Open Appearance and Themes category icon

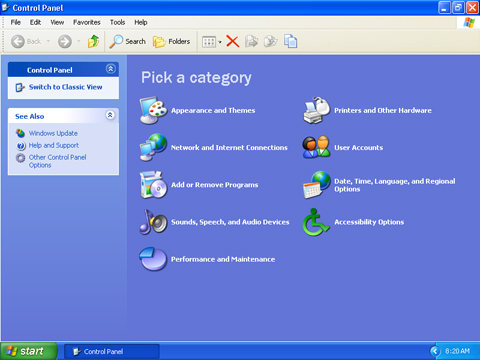click(153, 110)
